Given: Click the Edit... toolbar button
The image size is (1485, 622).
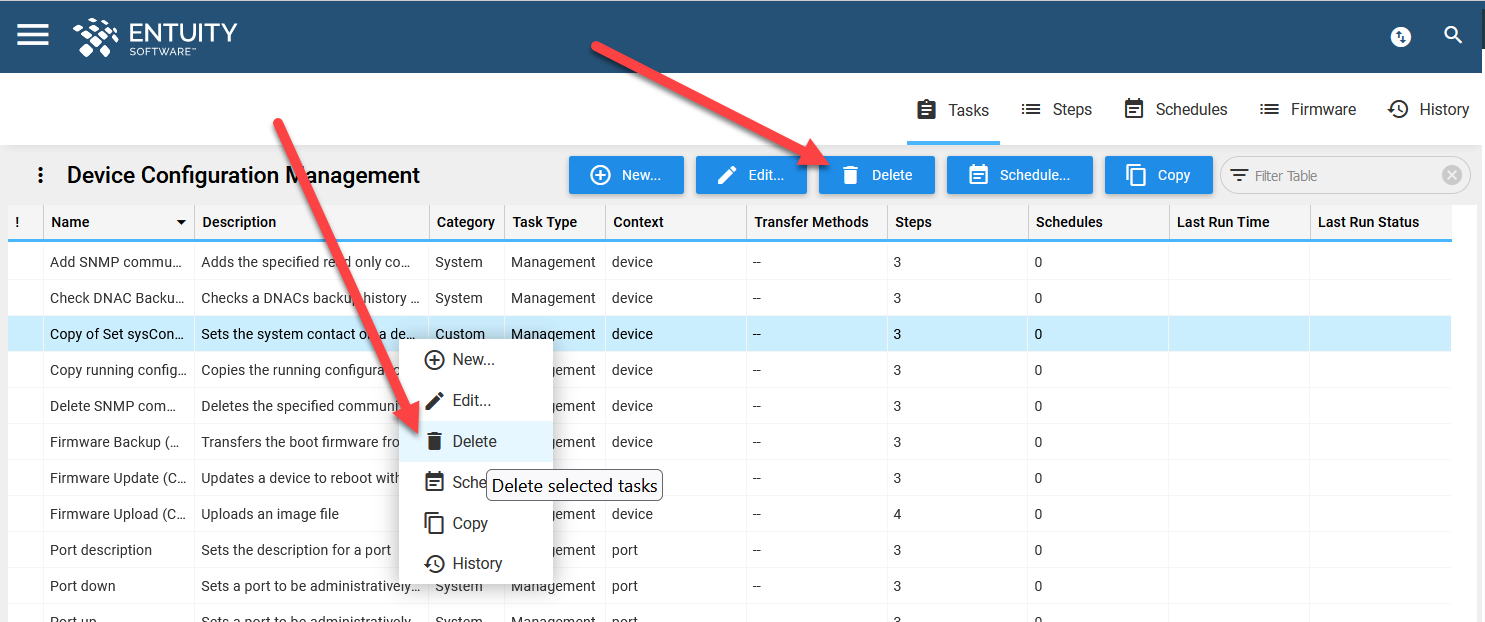Looking at the screenshot, I should (x=751, y=175).
